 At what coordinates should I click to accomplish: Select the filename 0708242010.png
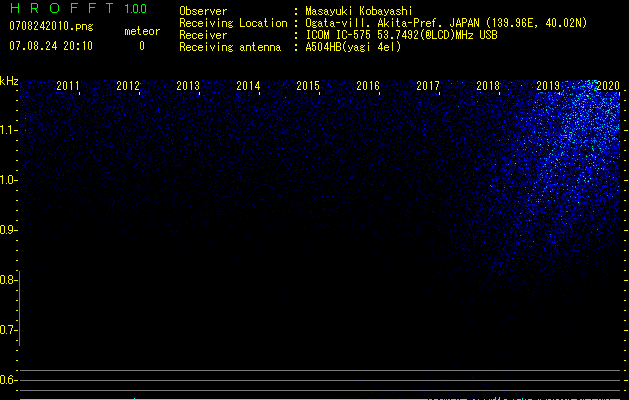pyautogui.click(x=51, y=26)
